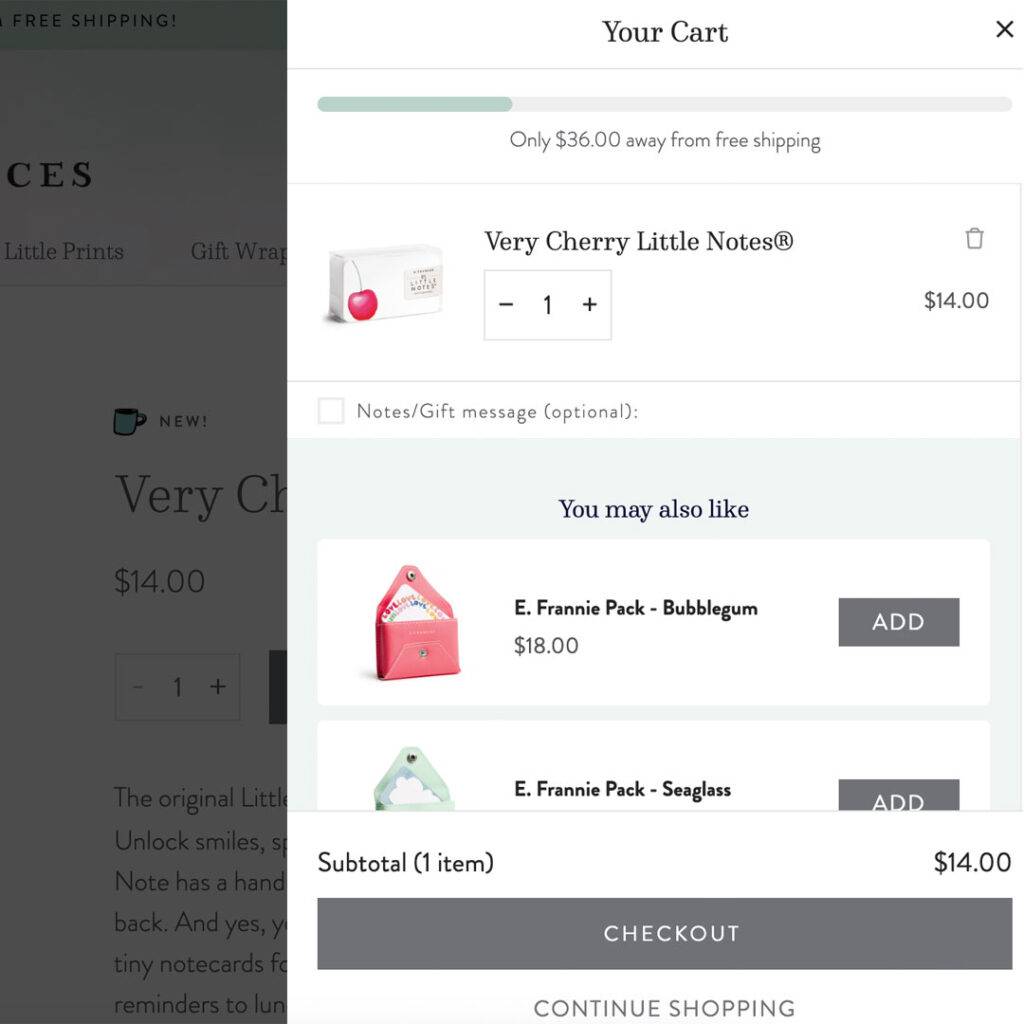The height and width of the screenshot is (1024, 1024).
Task: Increase cart item quantity with plus
Action: pos(590,304)
